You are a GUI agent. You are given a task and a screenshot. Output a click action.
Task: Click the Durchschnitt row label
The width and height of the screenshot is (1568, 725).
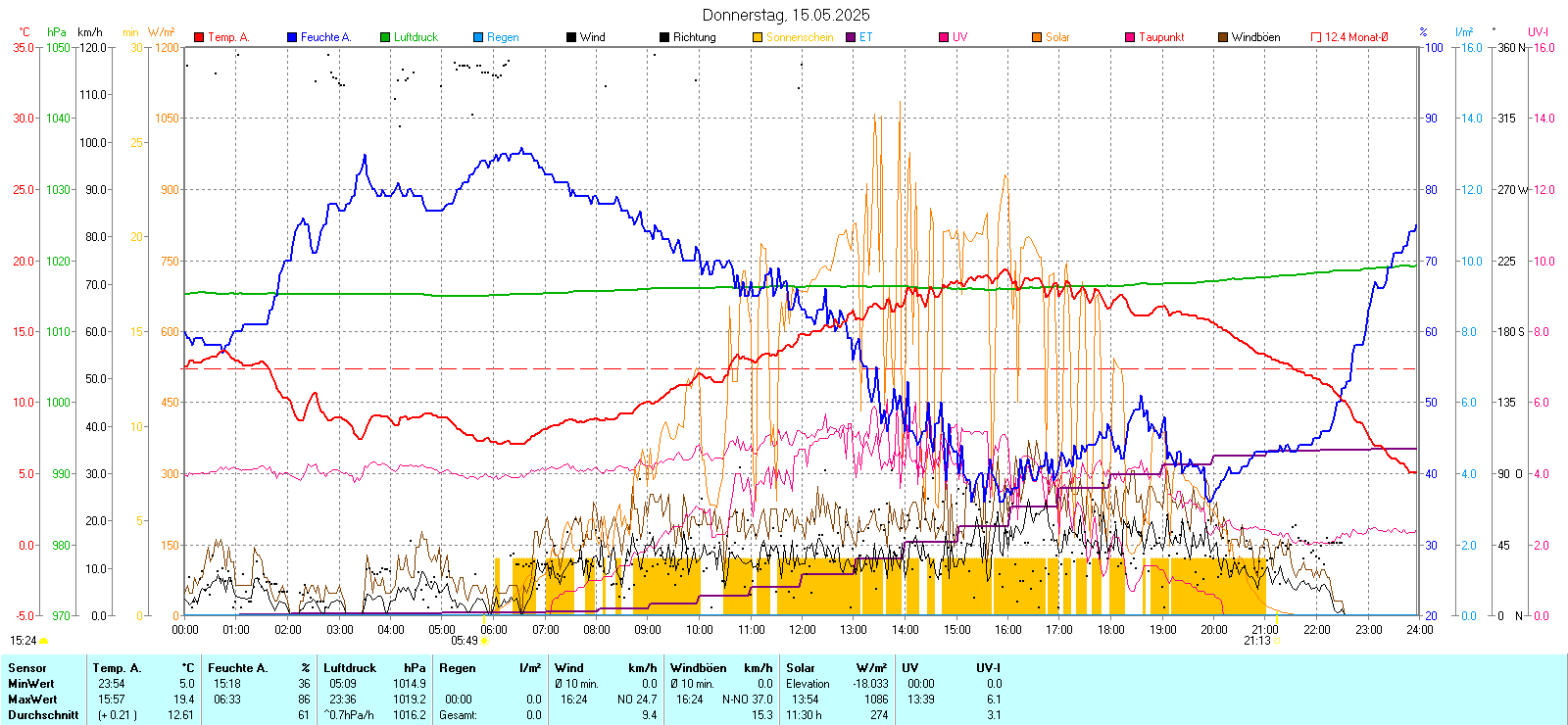click(x=43, y=715)
